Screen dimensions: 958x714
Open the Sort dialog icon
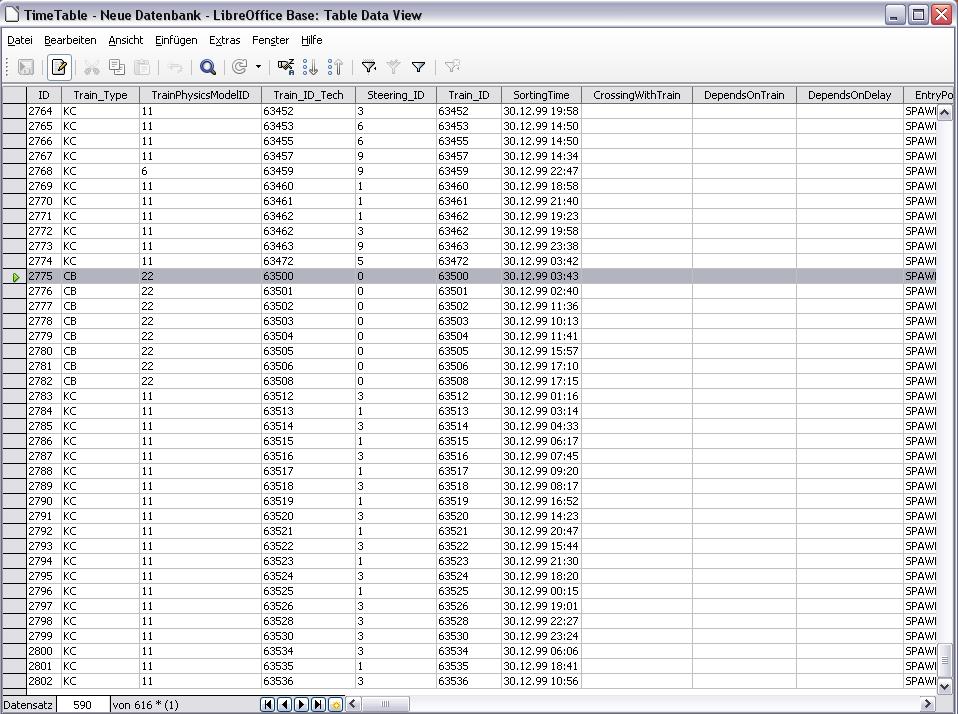(x=285, y=67)
